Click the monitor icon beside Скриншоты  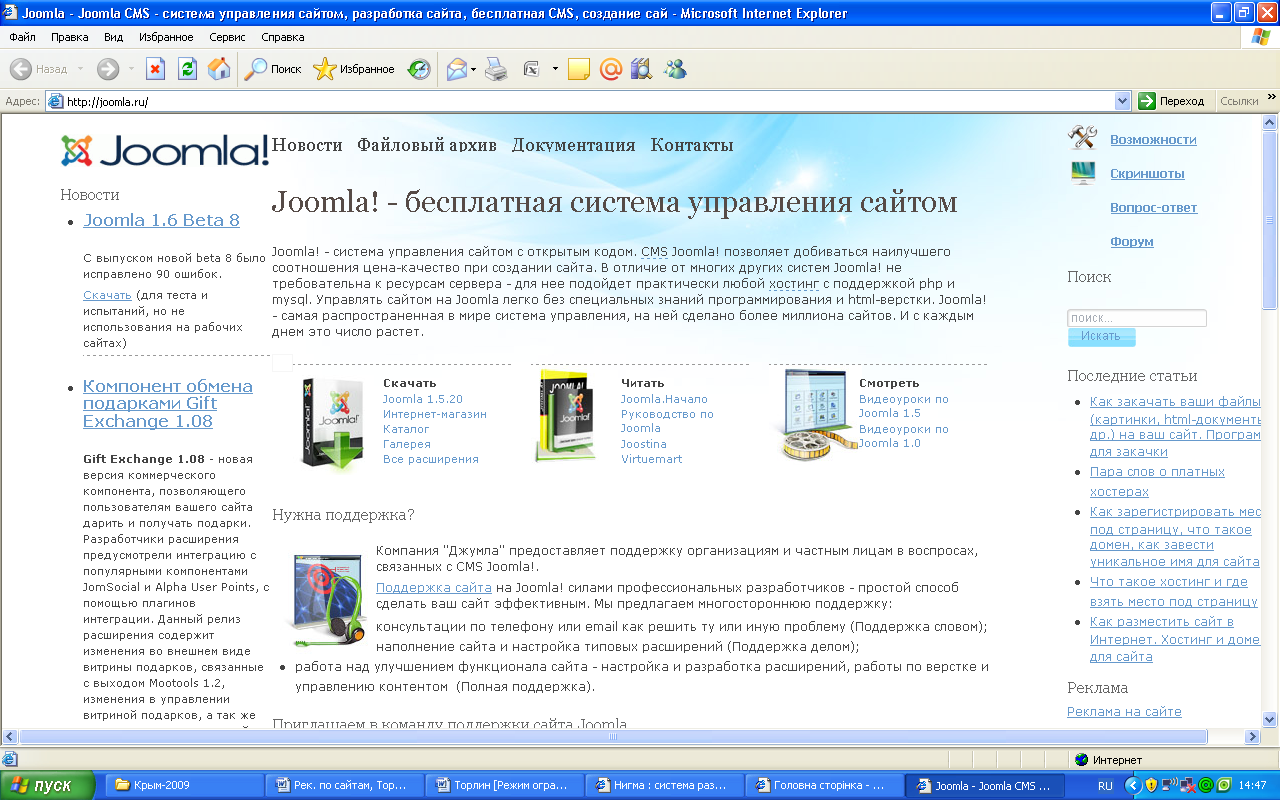tap(1082, 173)
